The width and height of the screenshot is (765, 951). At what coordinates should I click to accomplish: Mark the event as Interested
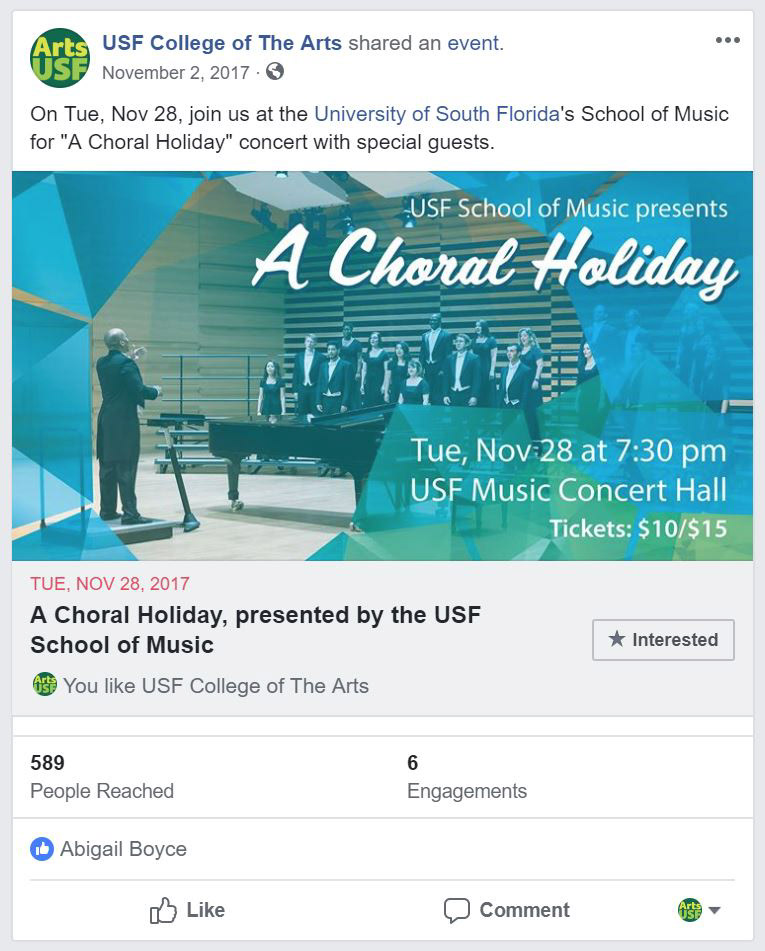click(x=663, y=640)
